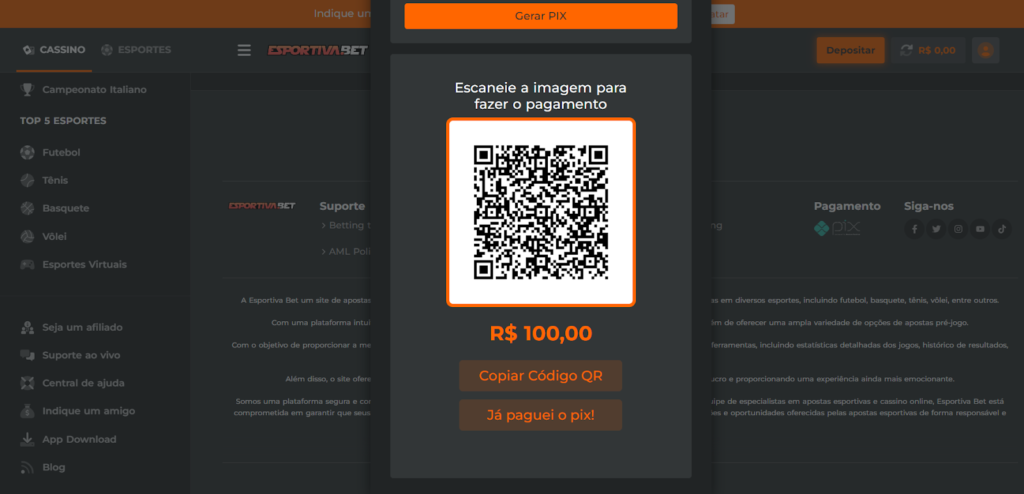Switch to the Cassino tab
Image resolution: width=1024 pixels, height=494 pixels.
(54, 50)
